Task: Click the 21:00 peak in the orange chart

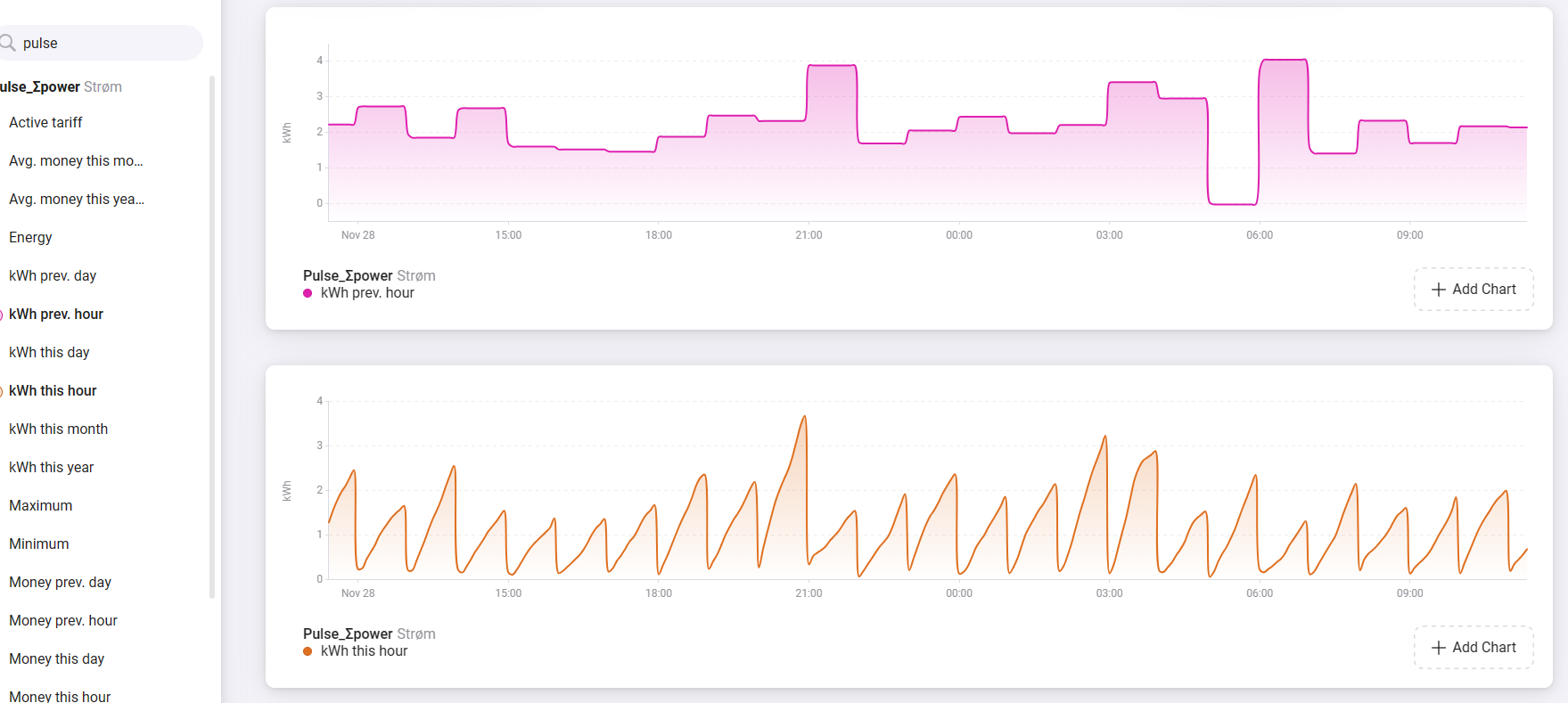Action: [x=805, y=417]
